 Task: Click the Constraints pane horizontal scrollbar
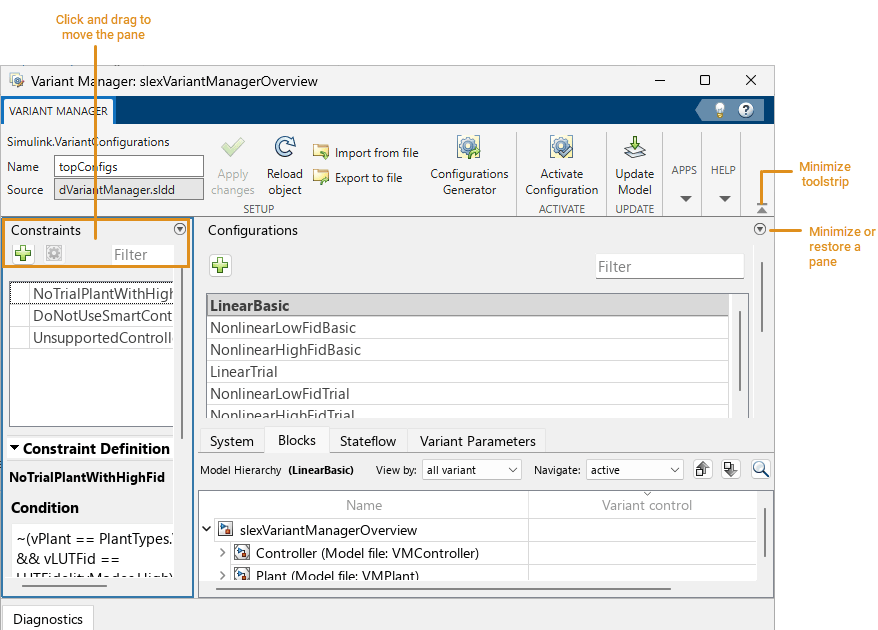64,586
